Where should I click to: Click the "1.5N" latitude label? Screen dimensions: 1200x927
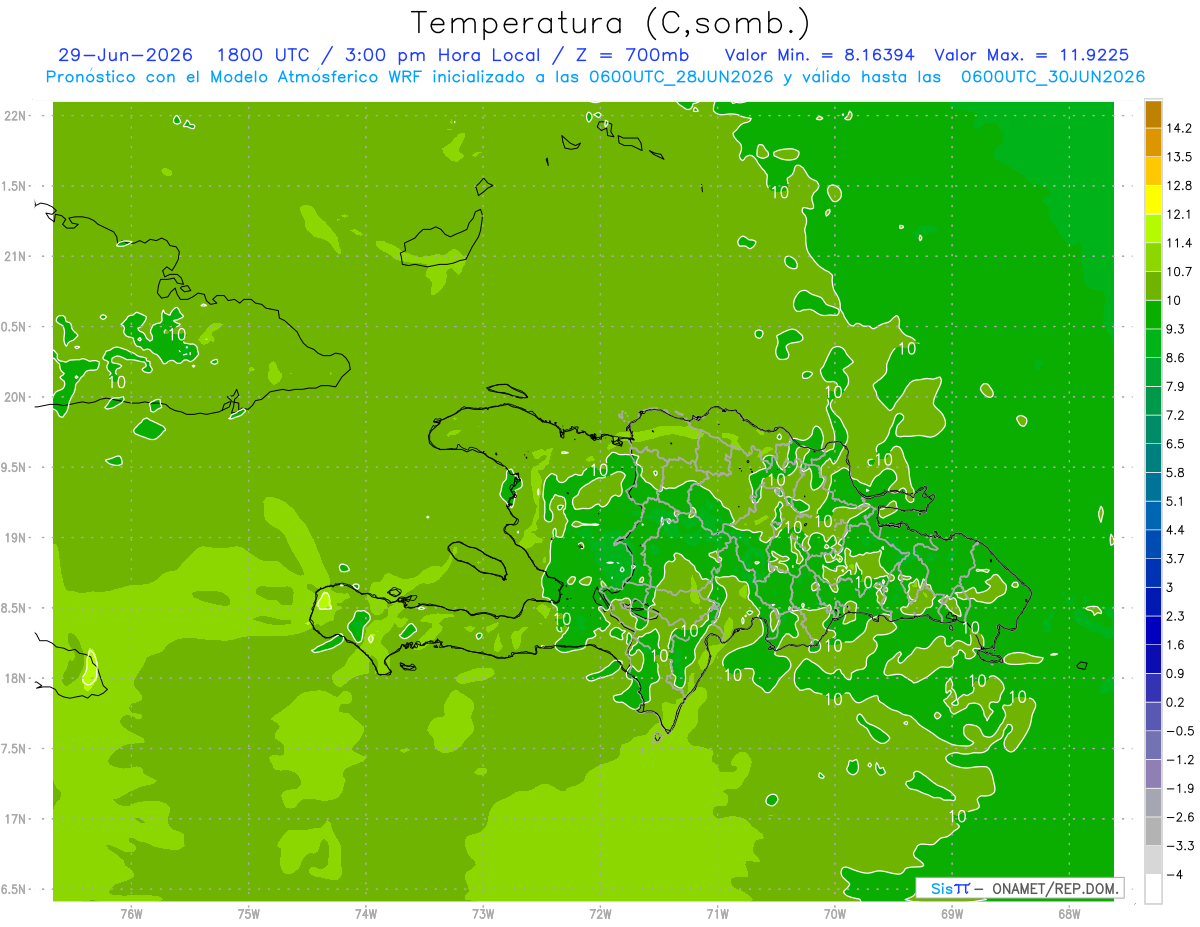[15, 186]
